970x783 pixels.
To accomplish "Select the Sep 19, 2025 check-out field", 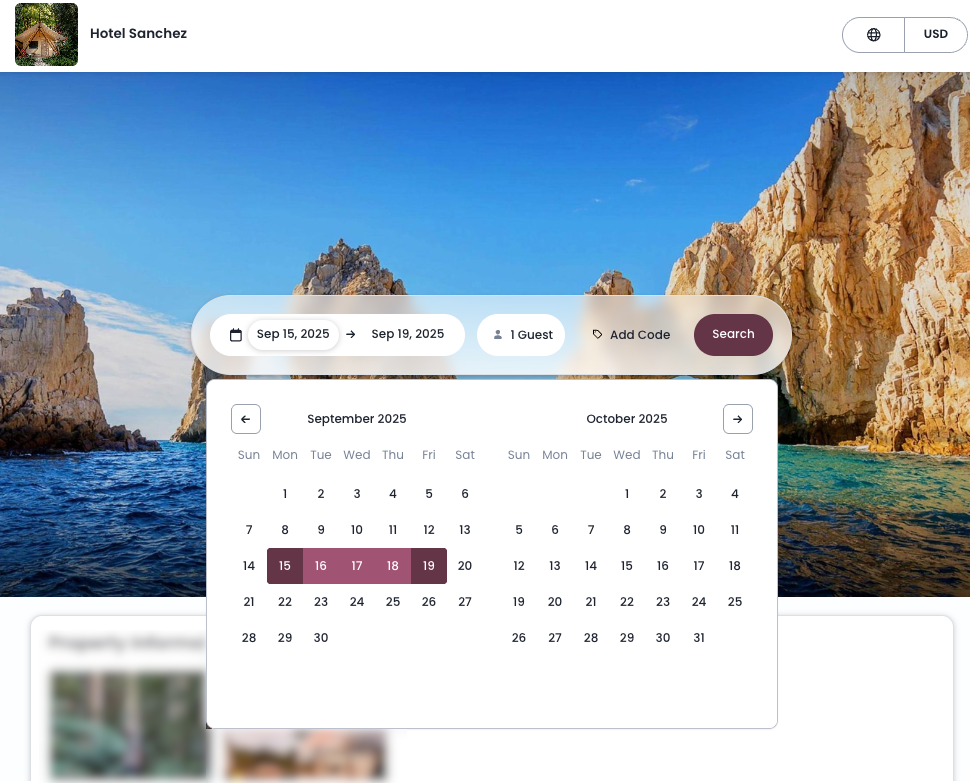I will click(407, 334).
